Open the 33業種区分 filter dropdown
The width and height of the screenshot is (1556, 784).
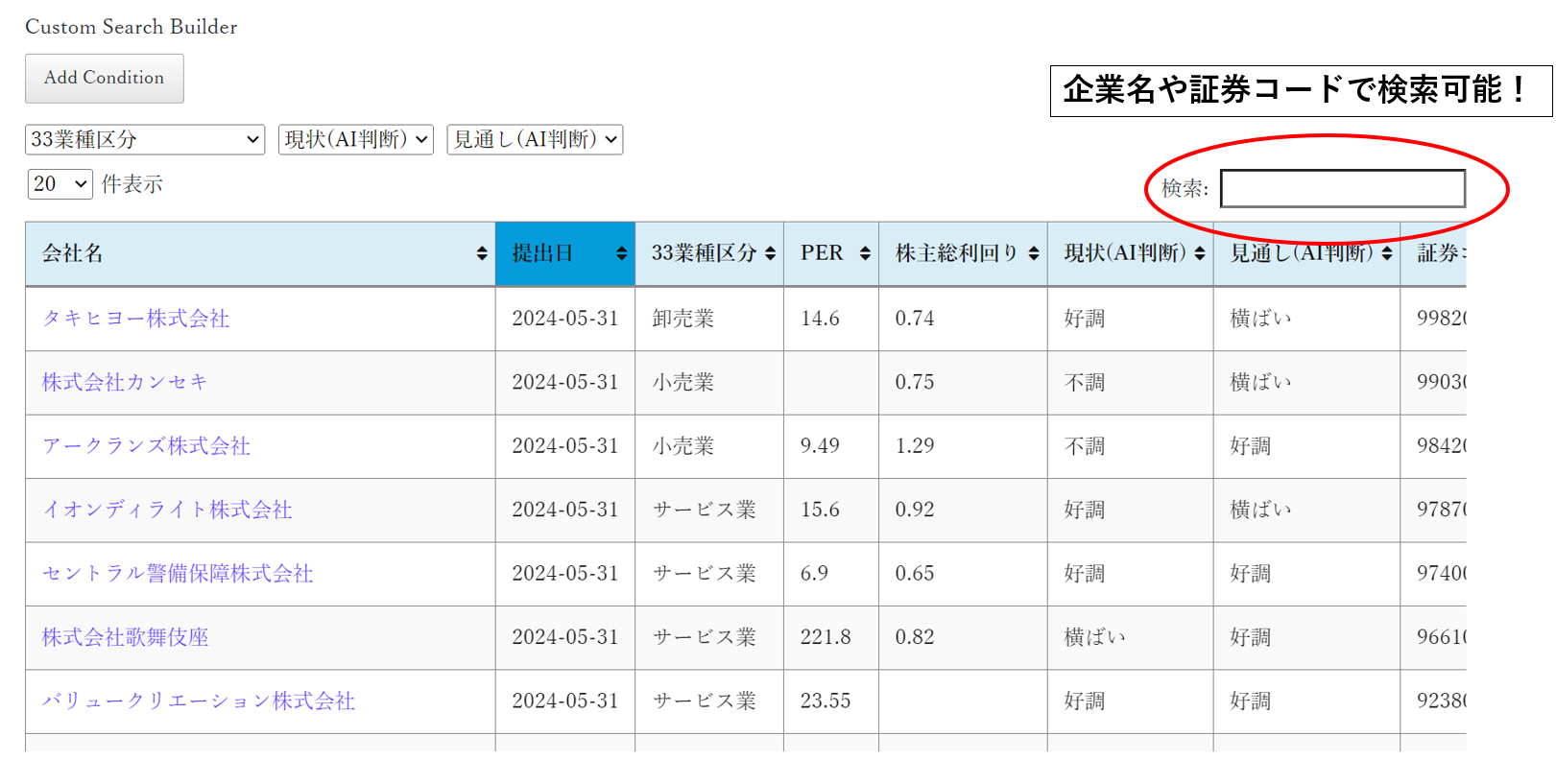click(x=145, y=139)
